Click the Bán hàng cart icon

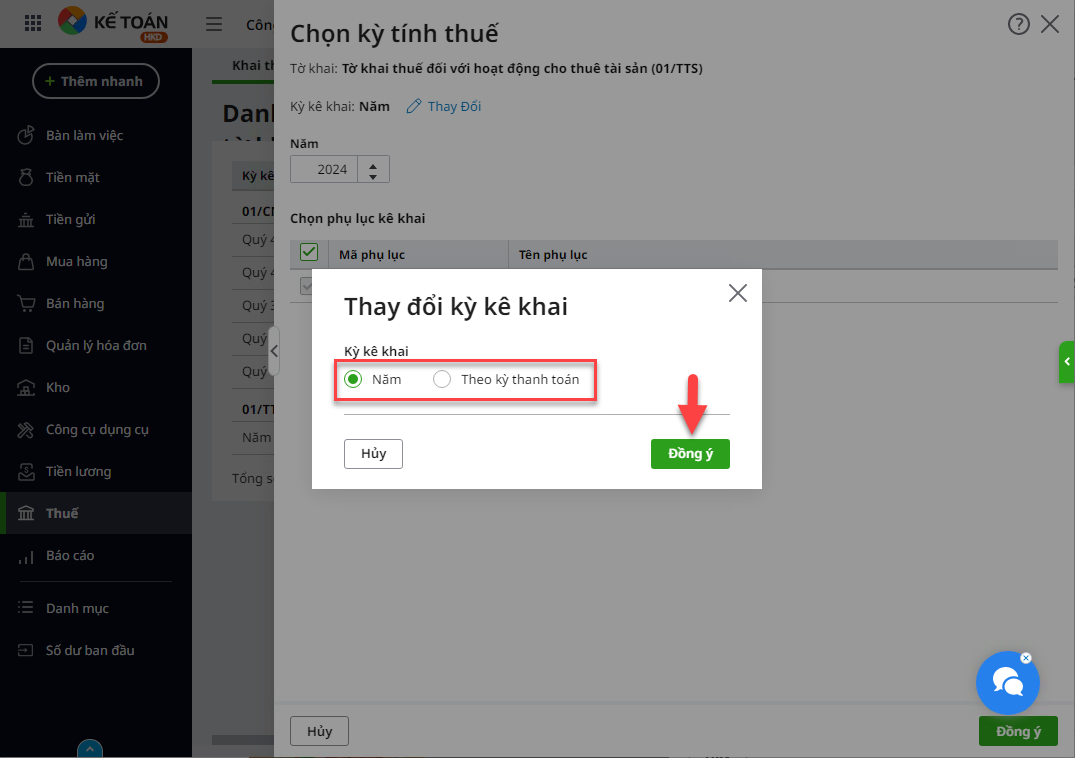(26, 303)
